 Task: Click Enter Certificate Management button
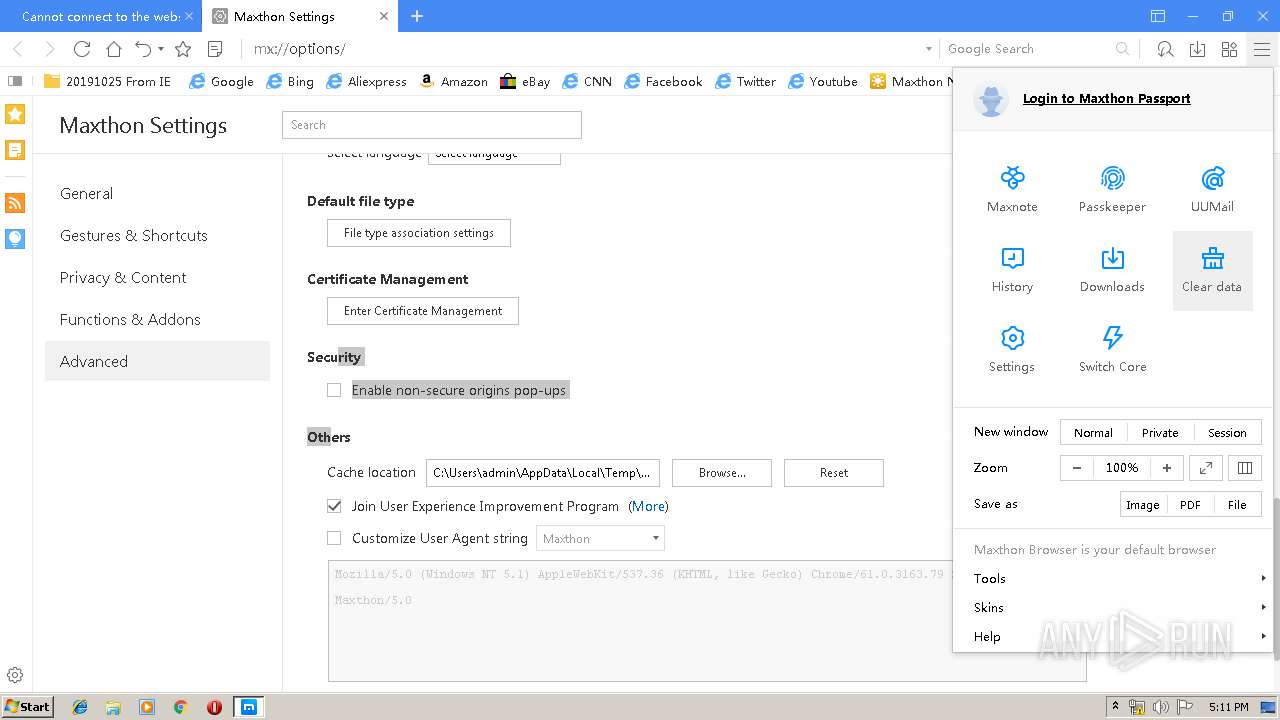tap(423, 311)
